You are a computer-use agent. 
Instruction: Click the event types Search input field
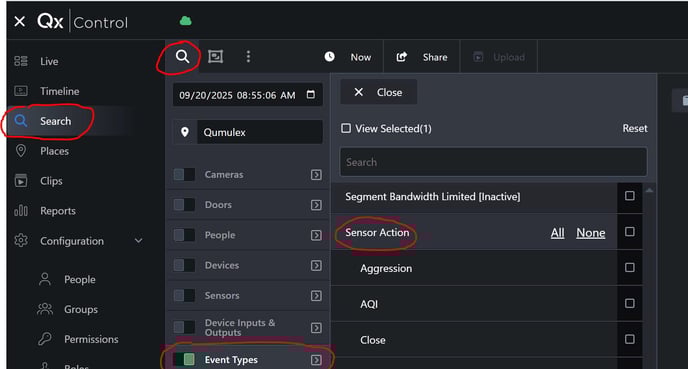493,162
